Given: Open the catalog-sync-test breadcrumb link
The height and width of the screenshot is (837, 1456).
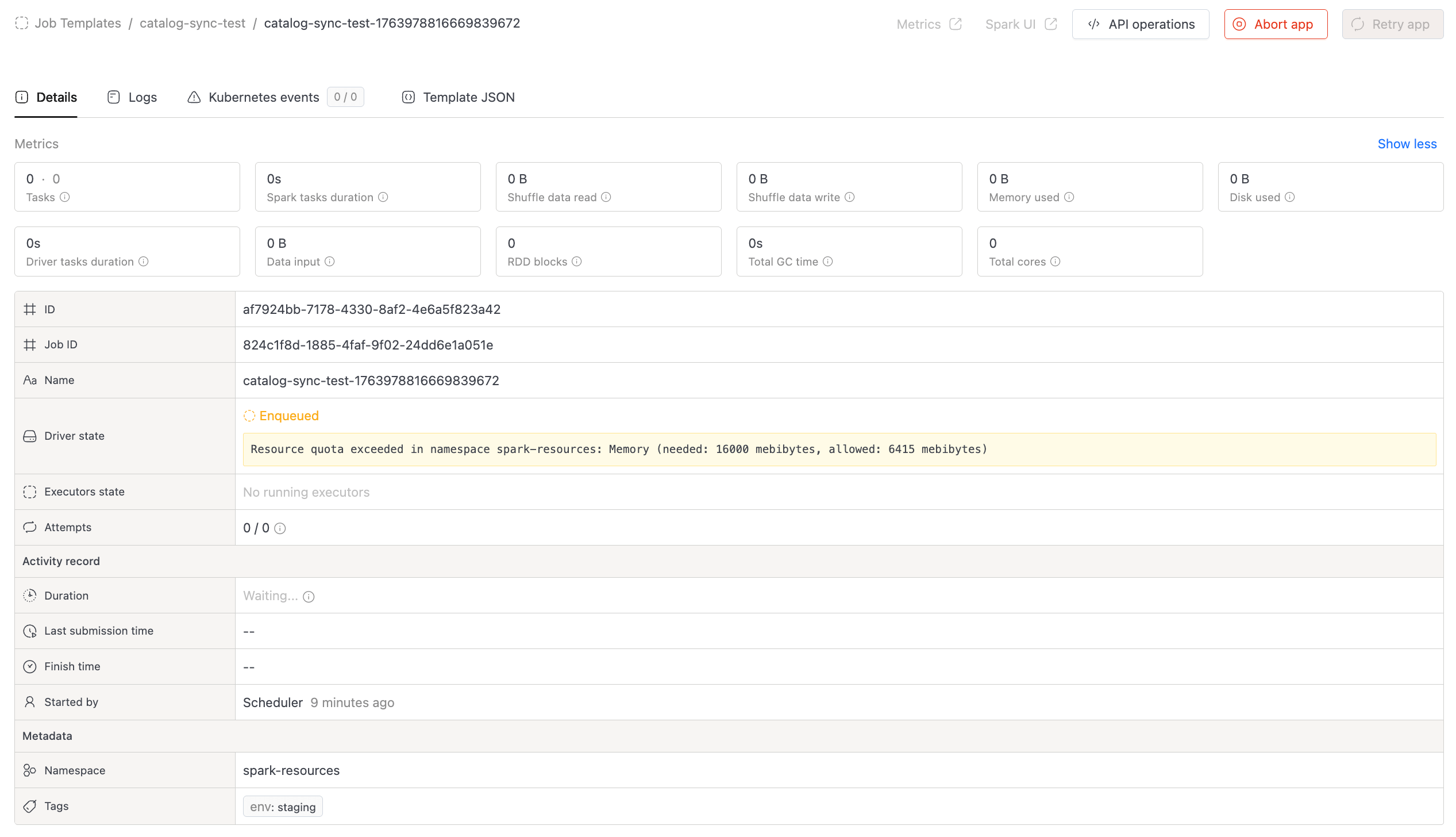Looking at the screenshot, I should (x=192, y=23).
